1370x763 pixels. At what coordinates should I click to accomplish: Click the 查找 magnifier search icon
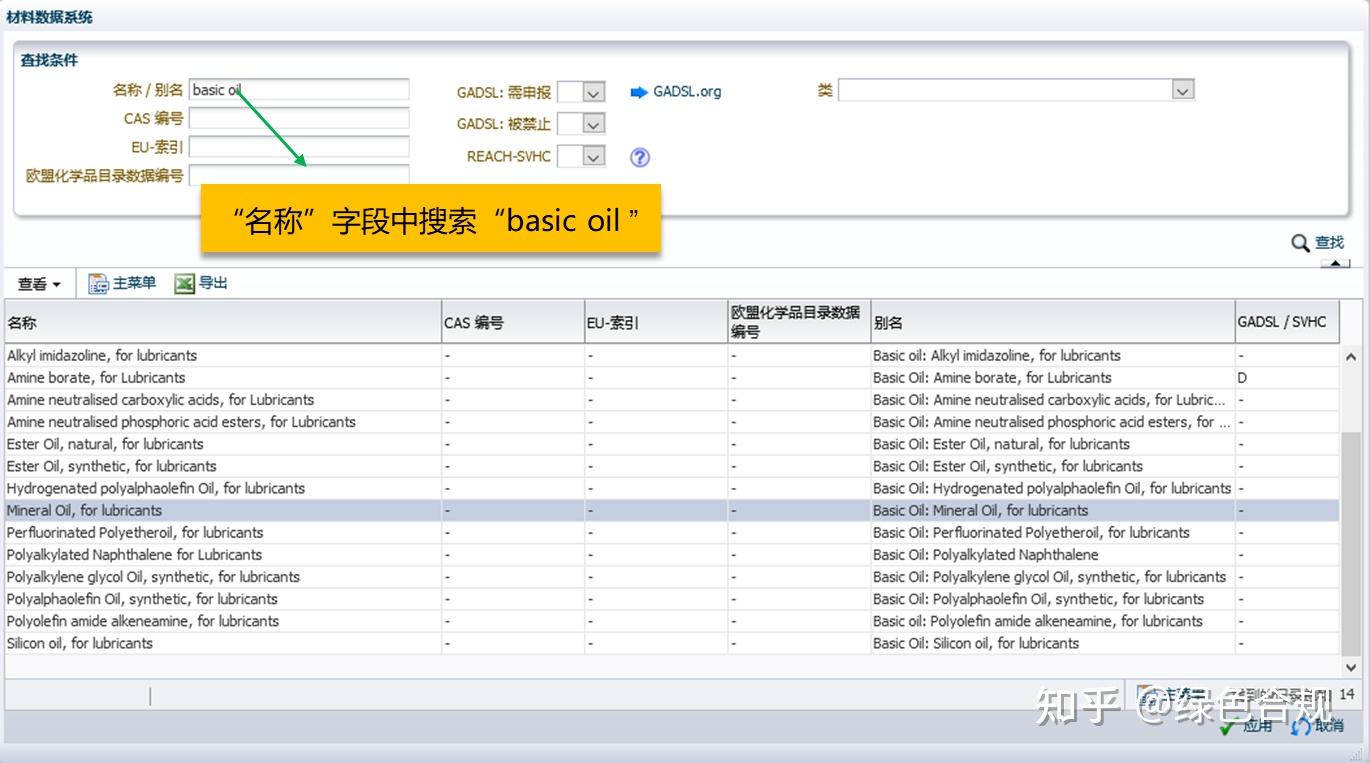click(1300, 242)
